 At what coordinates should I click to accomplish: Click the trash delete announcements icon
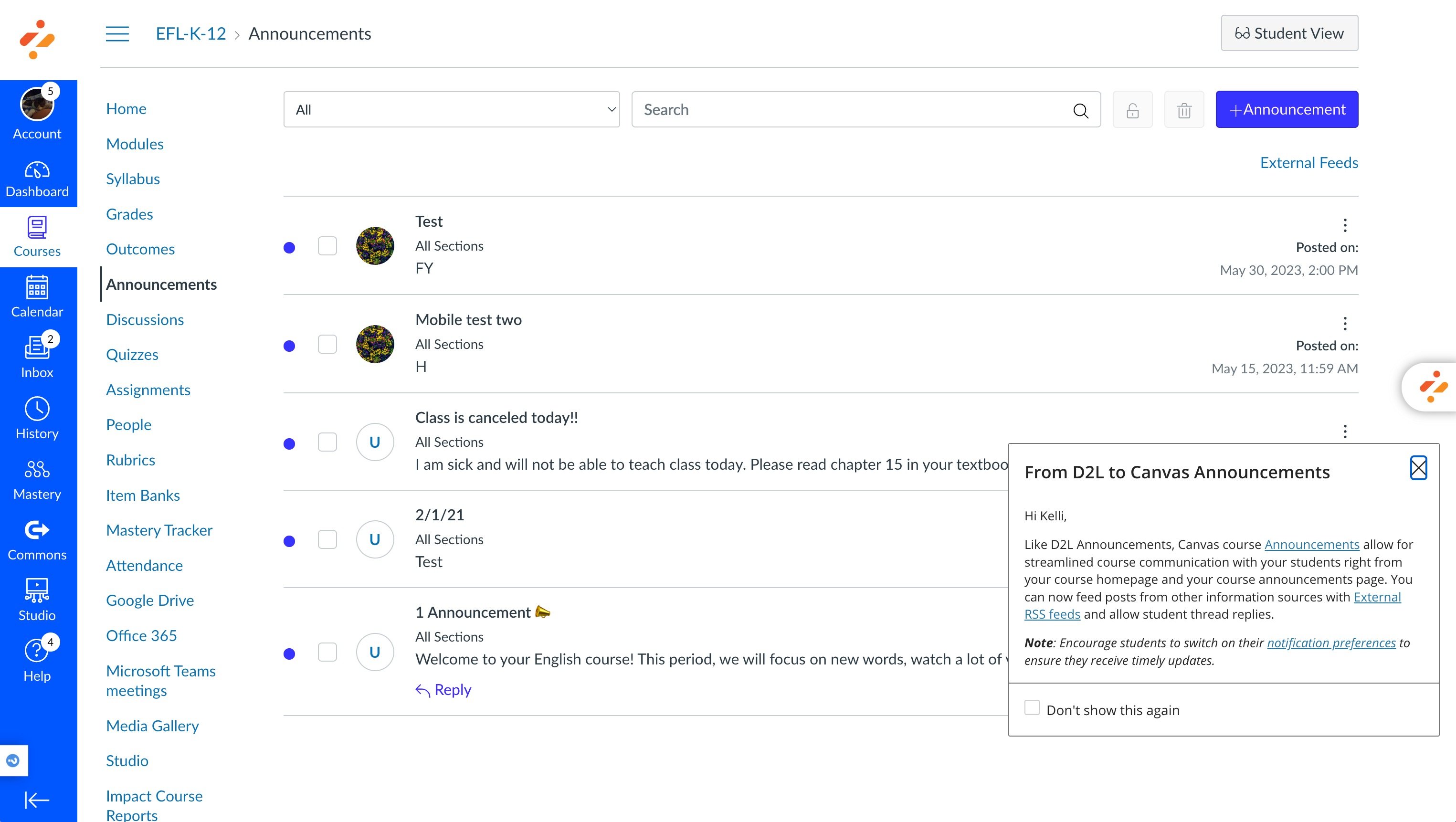pyautogui.click(x=1183, y=110)
